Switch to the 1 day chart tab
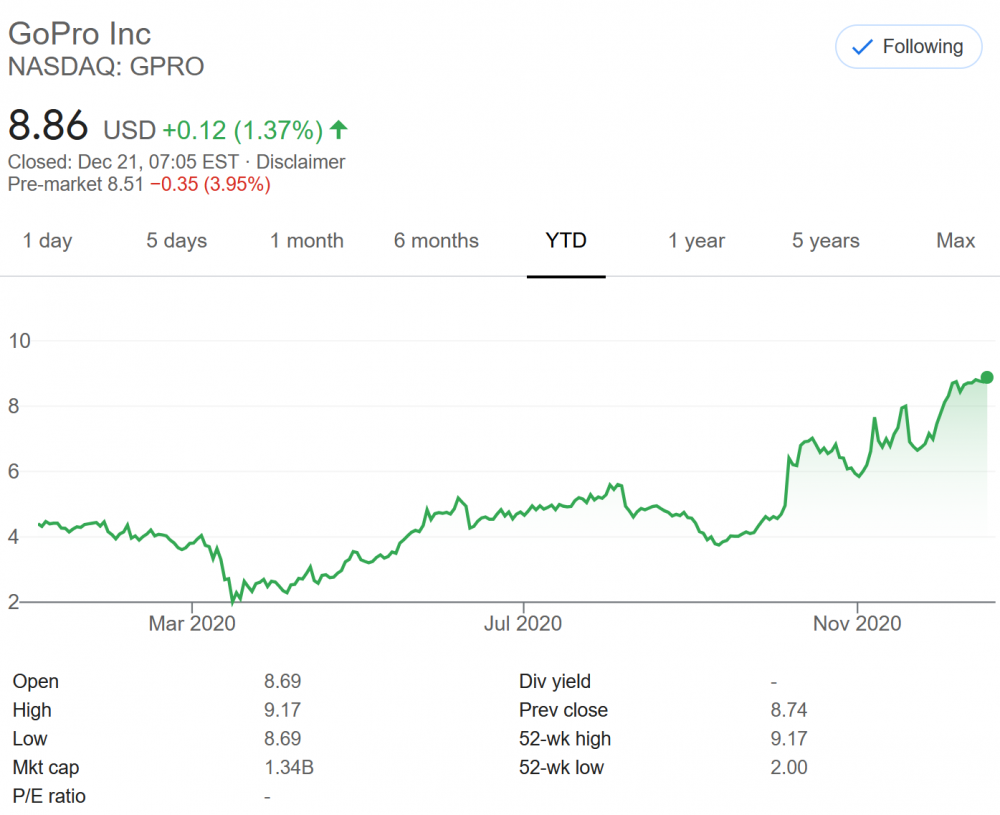The width and height of the screenshot is (1000, 815). (x=48, y=241)
